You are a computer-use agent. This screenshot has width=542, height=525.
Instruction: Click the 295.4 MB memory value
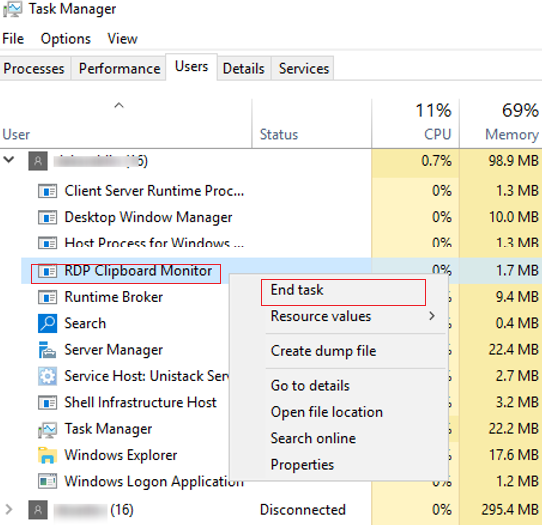(510, 510)
